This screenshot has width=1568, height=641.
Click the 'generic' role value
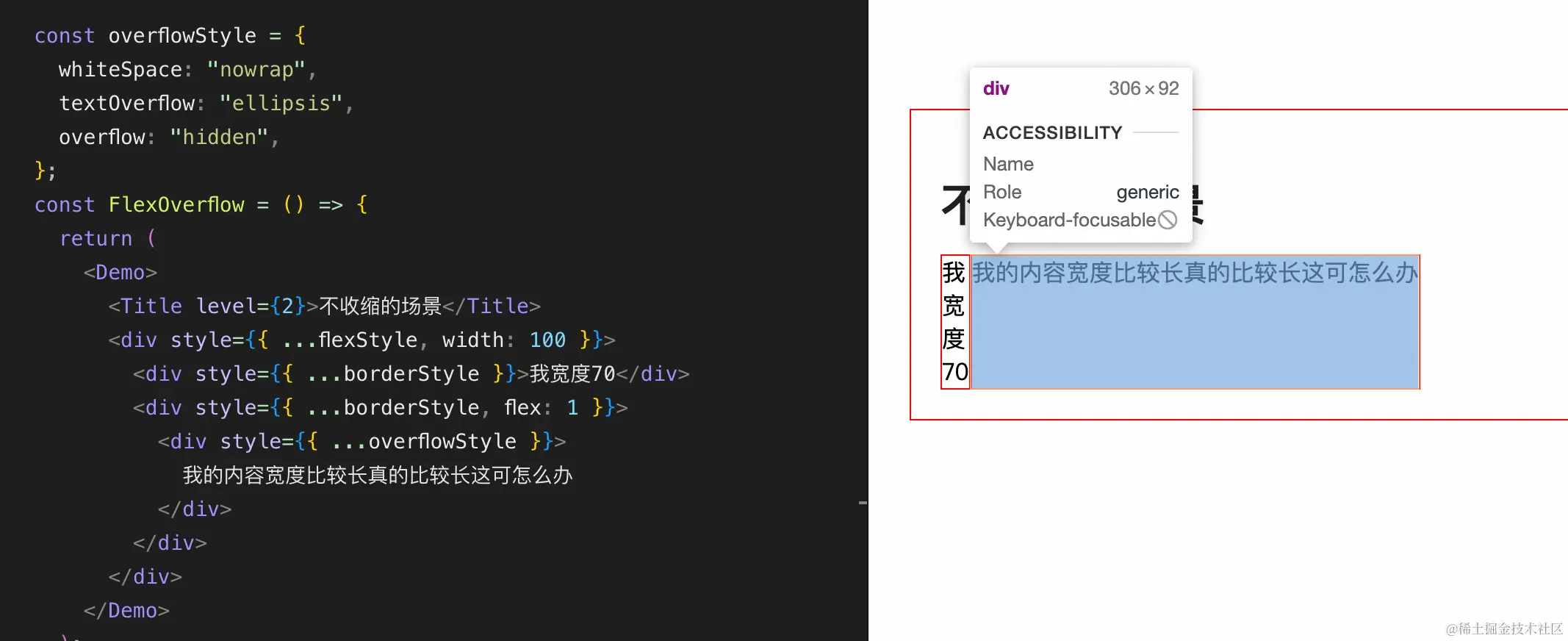point(1148,193)
